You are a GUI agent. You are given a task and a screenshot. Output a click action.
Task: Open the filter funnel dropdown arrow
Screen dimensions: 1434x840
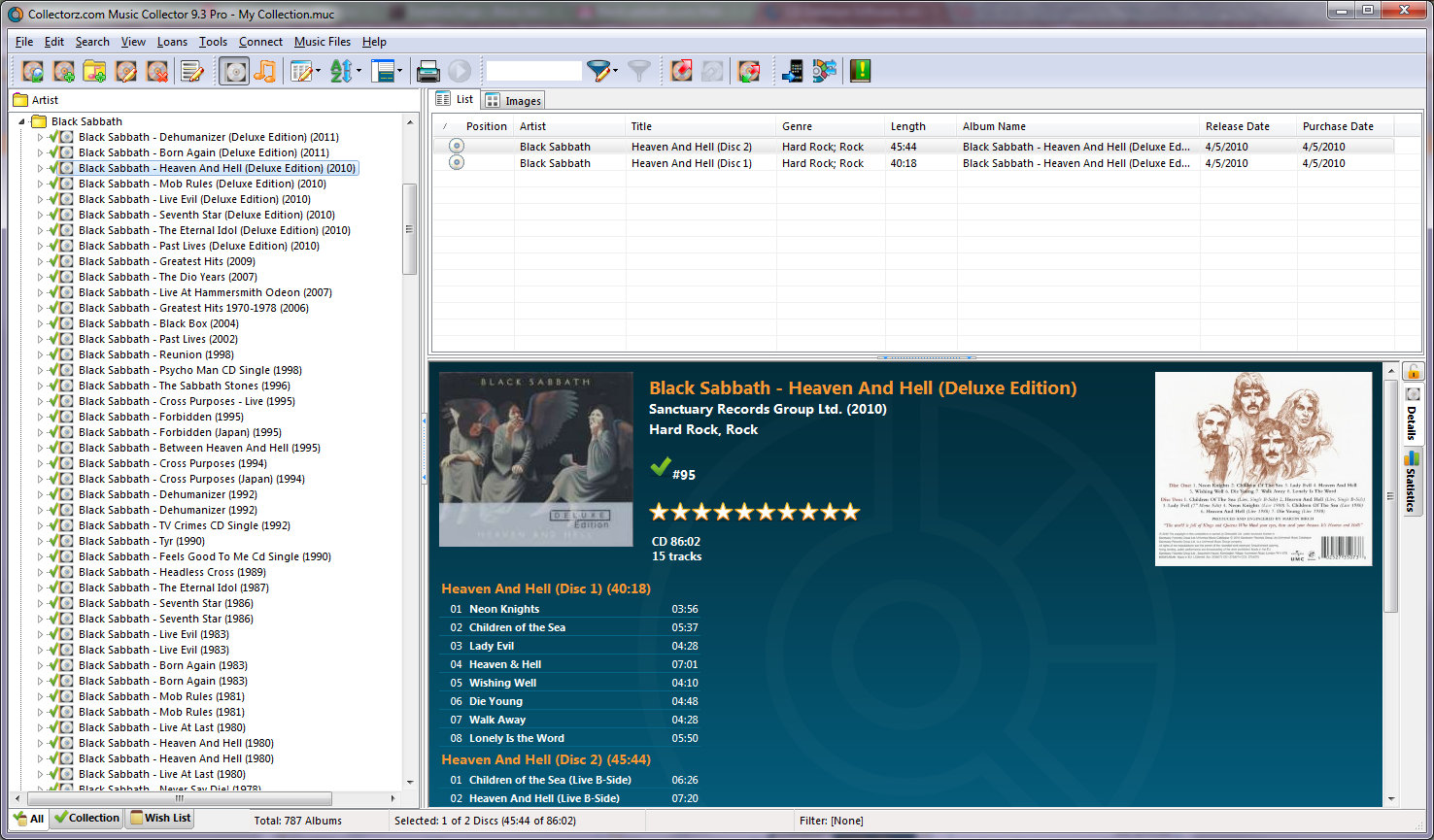click(x=615, y=71)
